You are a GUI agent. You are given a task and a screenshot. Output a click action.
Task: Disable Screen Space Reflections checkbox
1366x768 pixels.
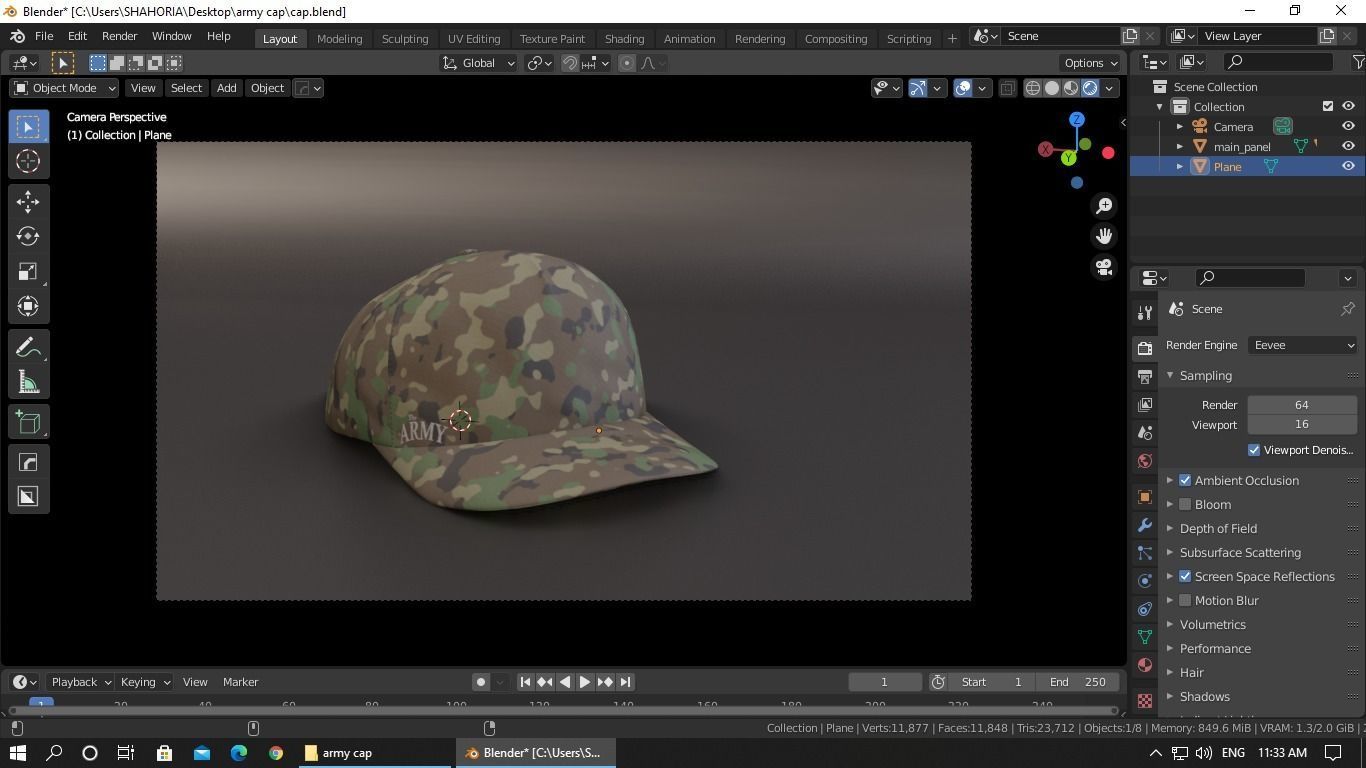tap(1185, 576)
